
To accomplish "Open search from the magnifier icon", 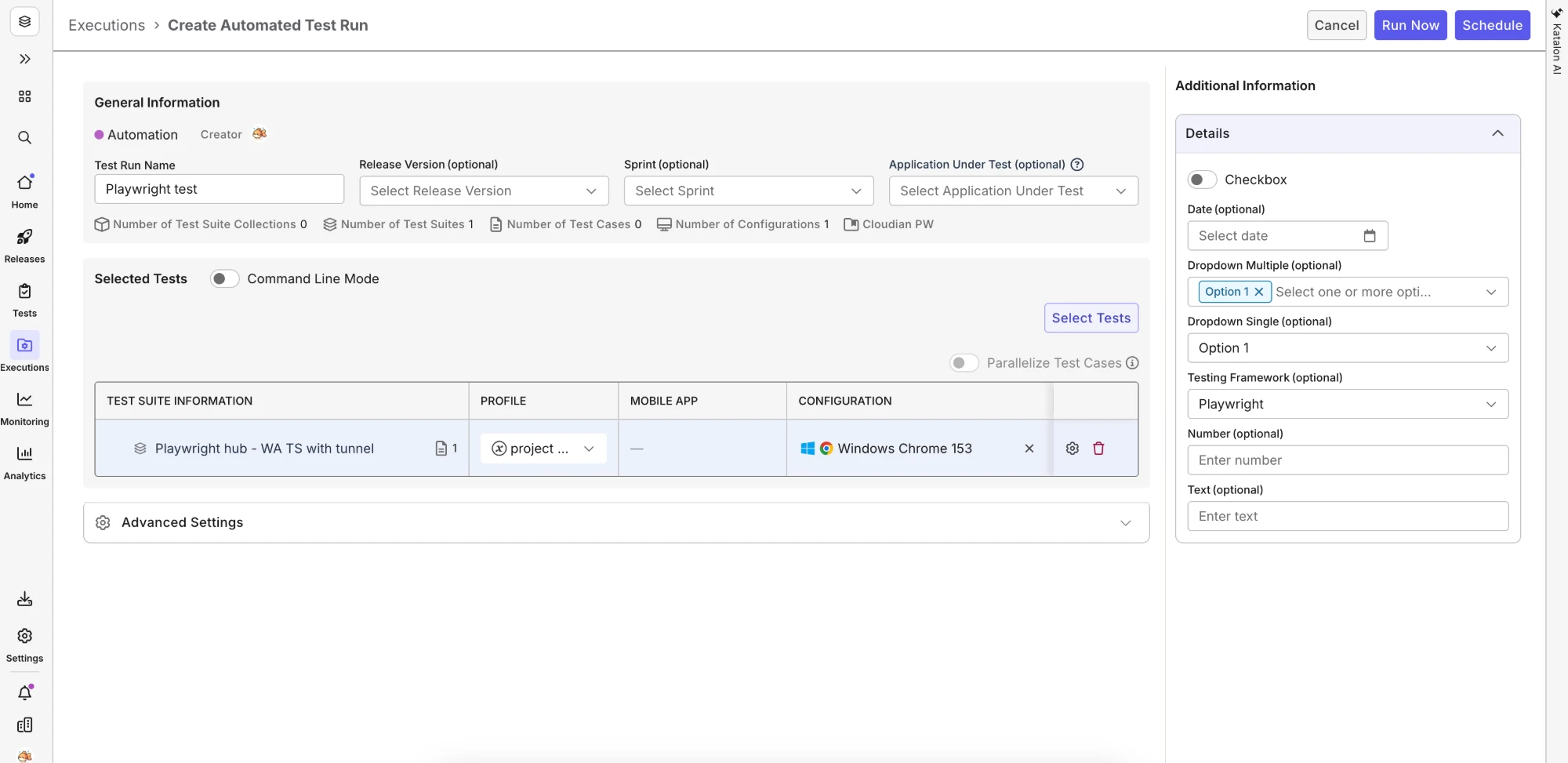I will click(25, 138).
